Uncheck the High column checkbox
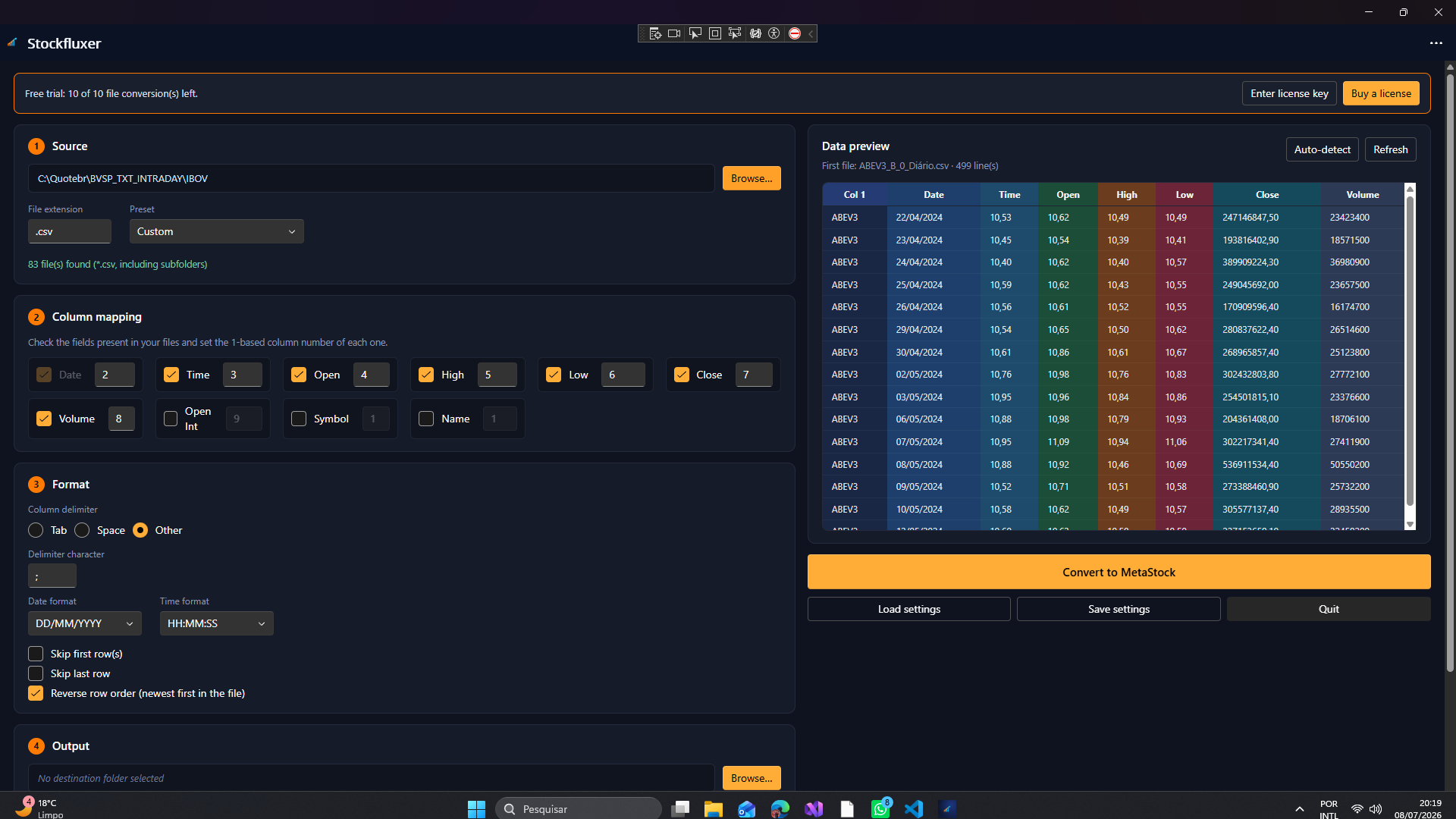 tap(426, 375)
